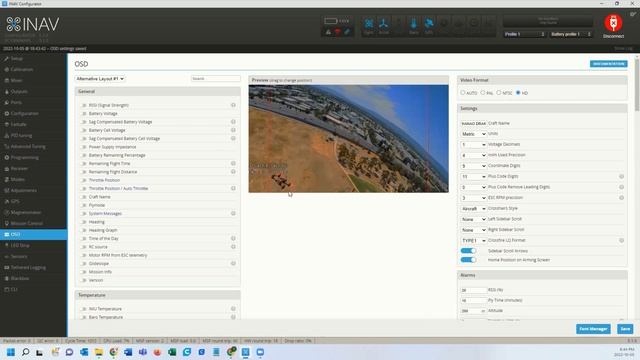640x360 pixels.
Task: Open the Setup tab in sidebar
Action: [33, 58]
